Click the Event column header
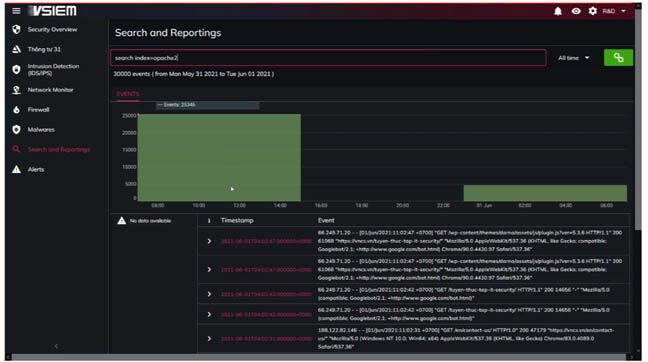This screenshot has height=362, width=648. point(326,220)
